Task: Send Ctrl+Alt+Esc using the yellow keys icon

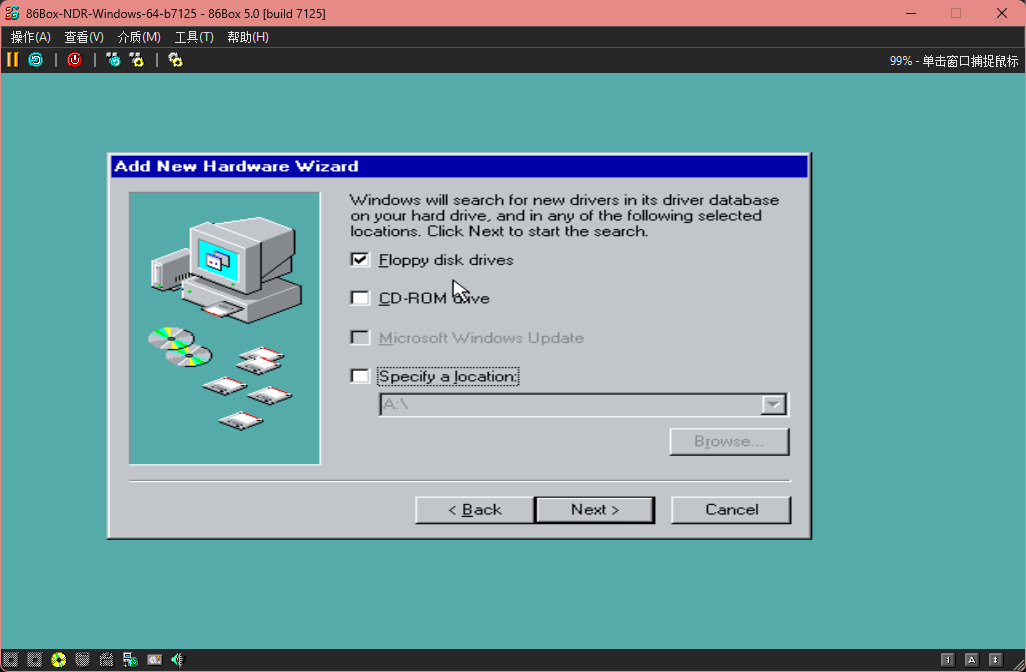Action: (137, 60)
